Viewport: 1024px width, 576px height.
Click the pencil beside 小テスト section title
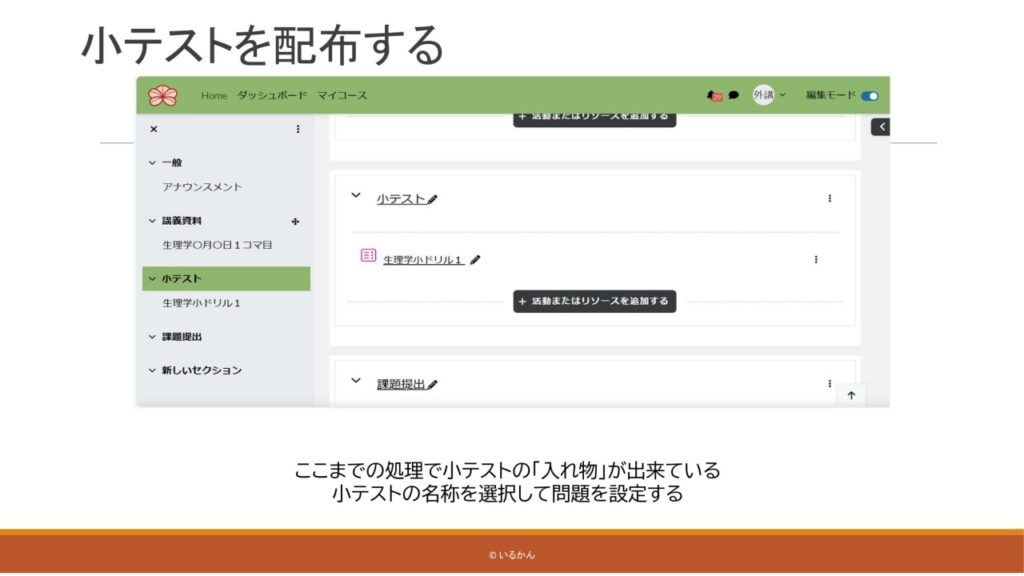[x=433, y=200]
